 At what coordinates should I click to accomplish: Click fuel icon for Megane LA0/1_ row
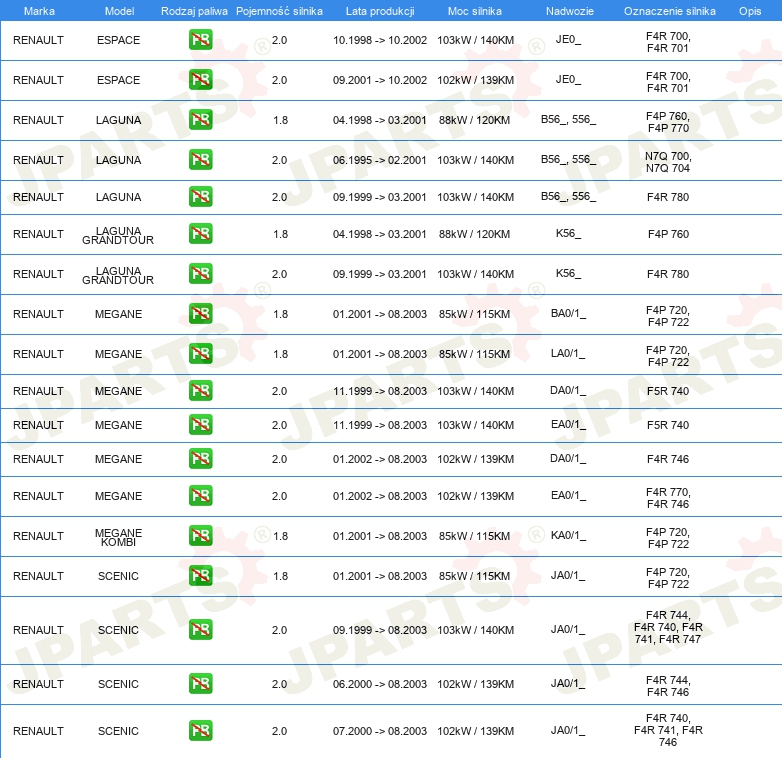[x=200, y=354]
